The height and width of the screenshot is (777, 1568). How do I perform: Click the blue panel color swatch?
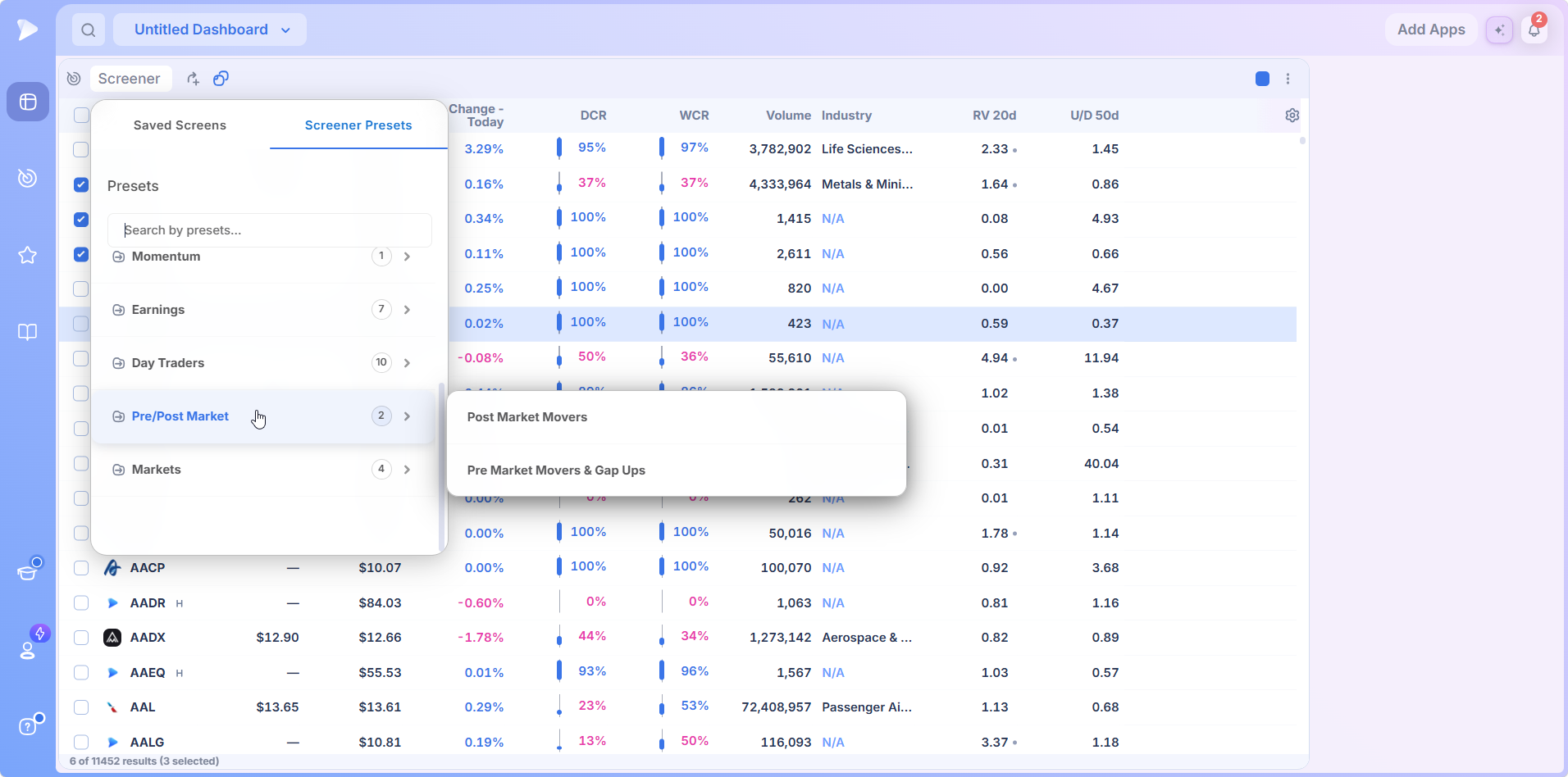coord(1262,79)
